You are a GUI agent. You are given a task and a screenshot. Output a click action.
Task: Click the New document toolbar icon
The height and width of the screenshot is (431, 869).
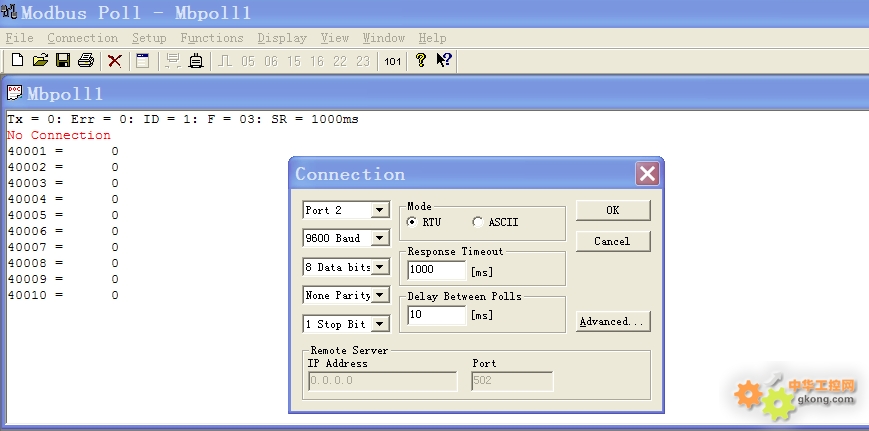17,60
